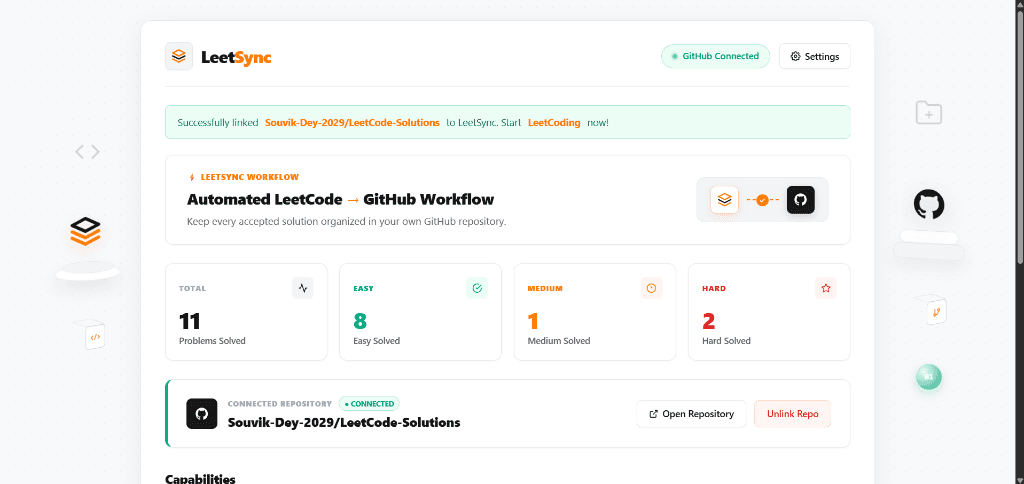Click the GitHub Connected status badge
This screenshot has height=484, width=1024.
pos(715,56)
